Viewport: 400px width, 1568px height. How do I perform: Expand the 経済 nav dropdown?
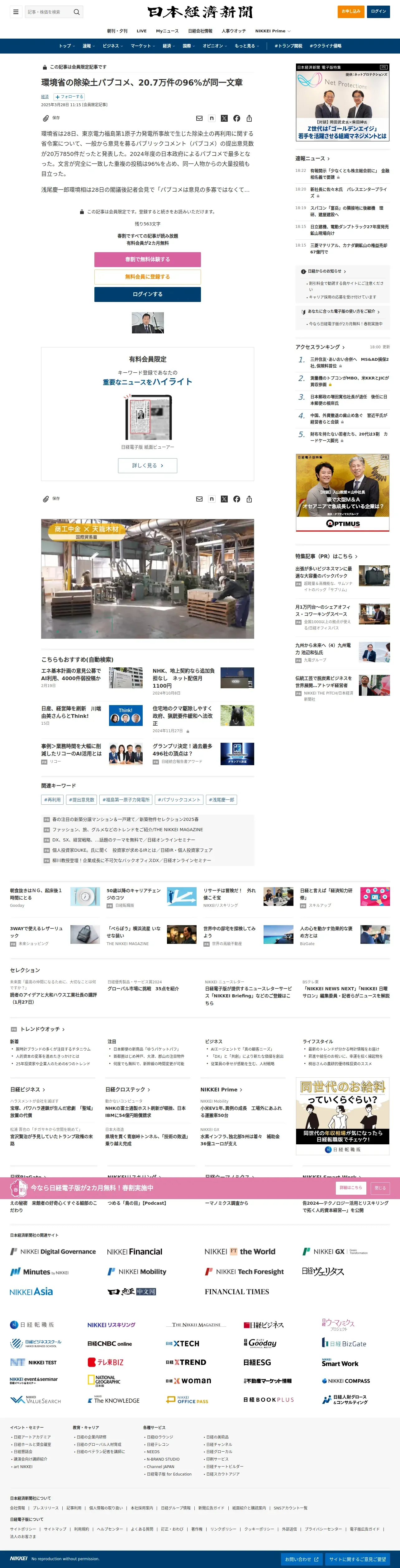click(169, 46)
